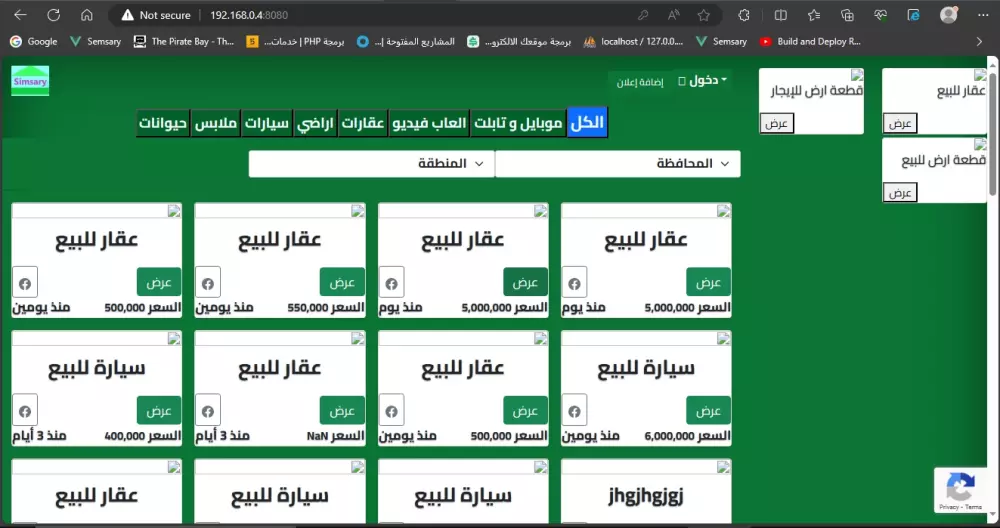Click عرض under قطعة ارض للإيجار ad
This screenshot has width=1000, height=528.
pos(776,123)
